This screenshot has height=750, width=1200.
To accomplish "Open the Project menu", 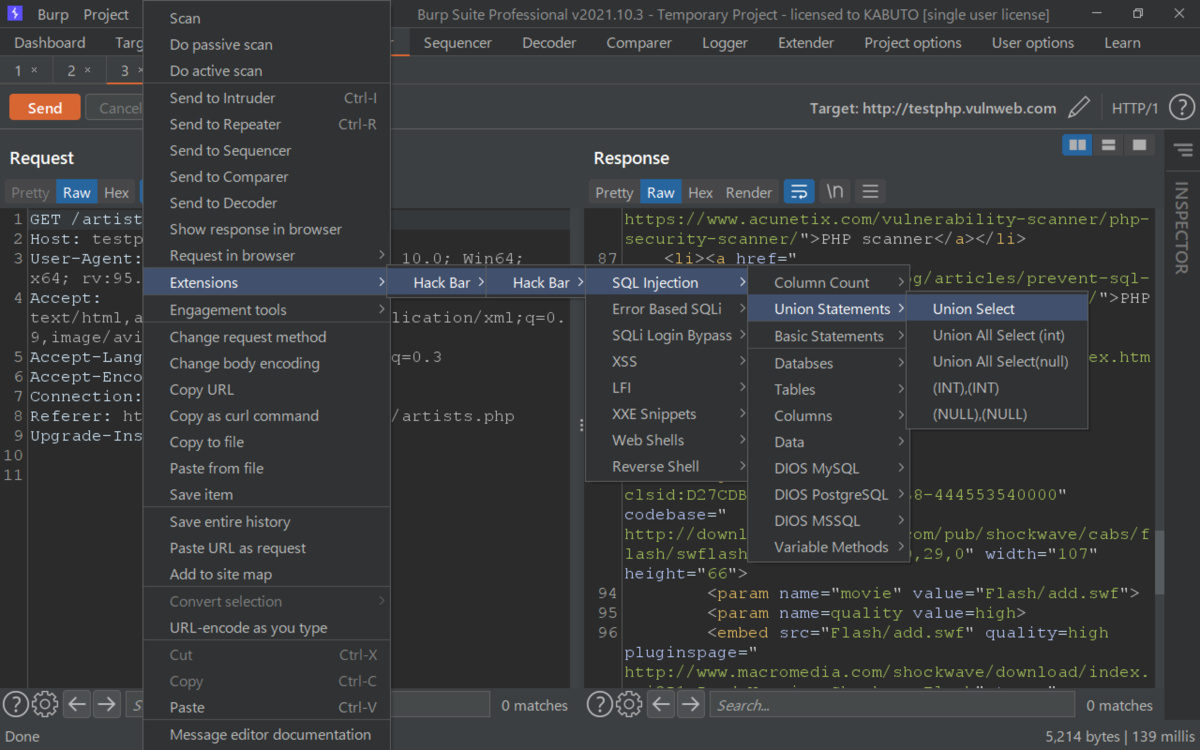I will pos(107,15).
